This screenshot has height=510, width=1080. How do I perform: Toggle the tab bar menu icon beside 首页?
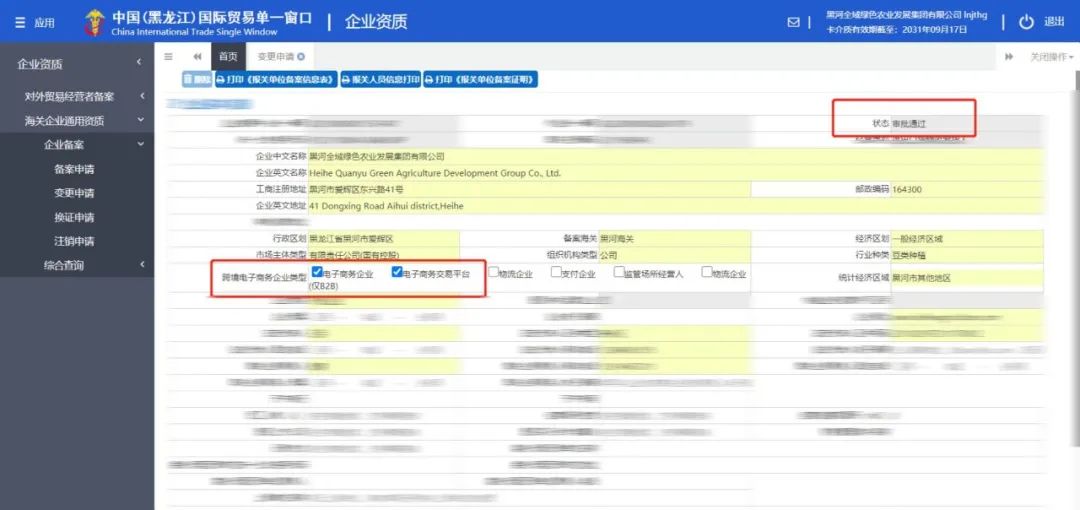(168, 57)
